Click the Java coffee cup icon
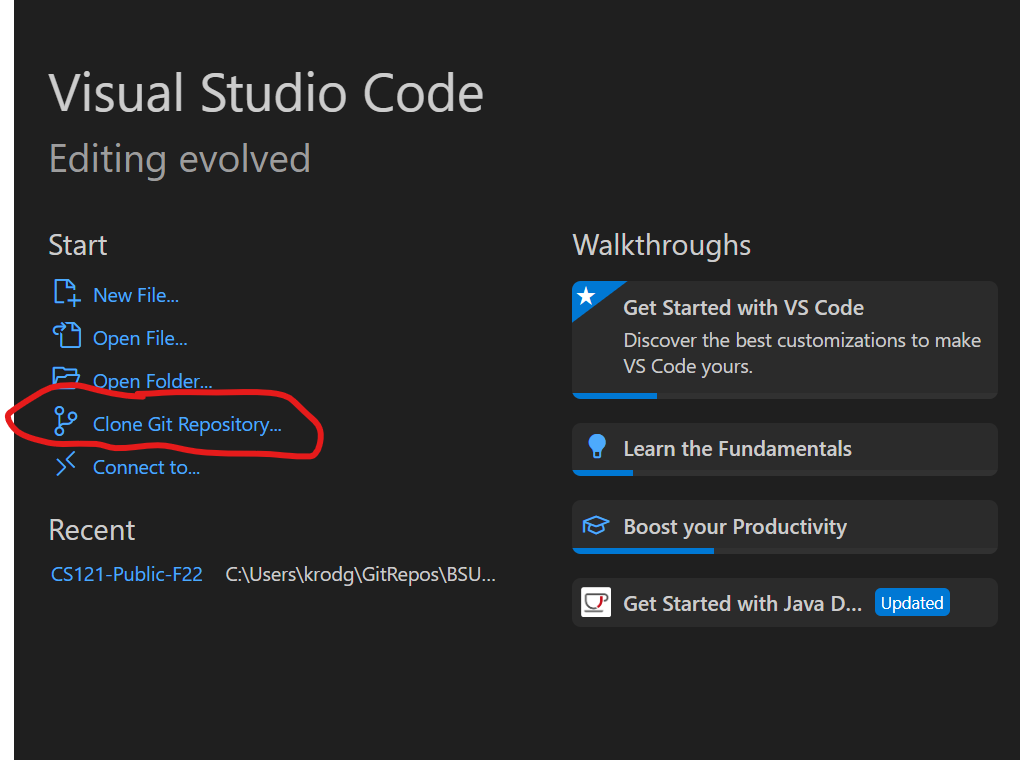This screenshot has width=1020, height=760. (597, 602)
